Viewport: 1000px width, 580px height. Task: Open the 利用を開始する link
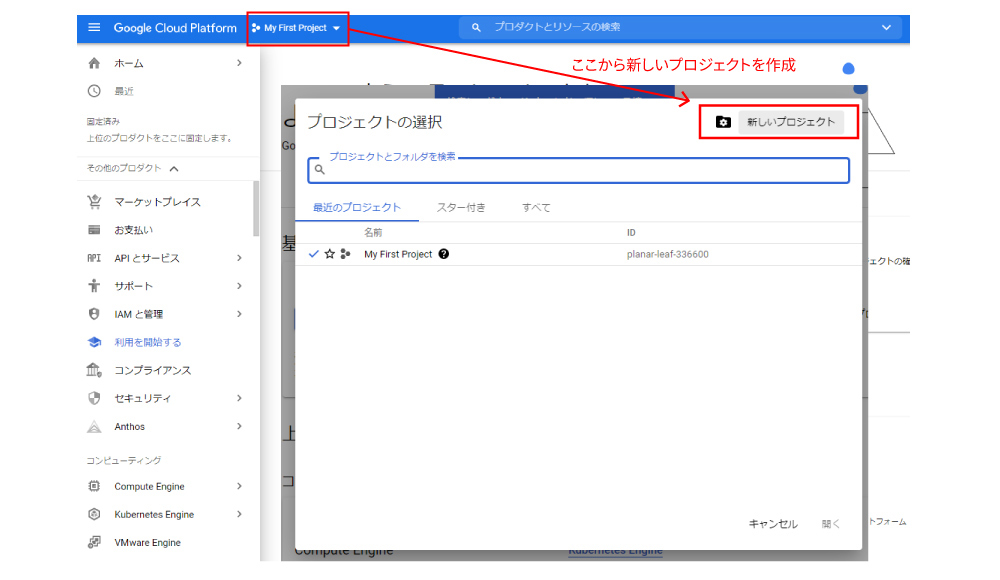tap(147, 342)
